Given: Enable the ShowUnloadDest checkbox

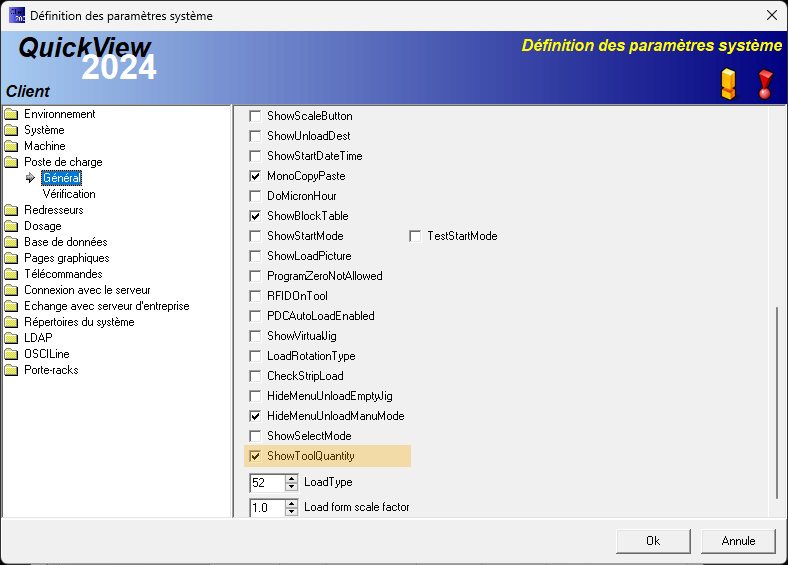Looking at the screenshot, I should click(x=255, y=136).
